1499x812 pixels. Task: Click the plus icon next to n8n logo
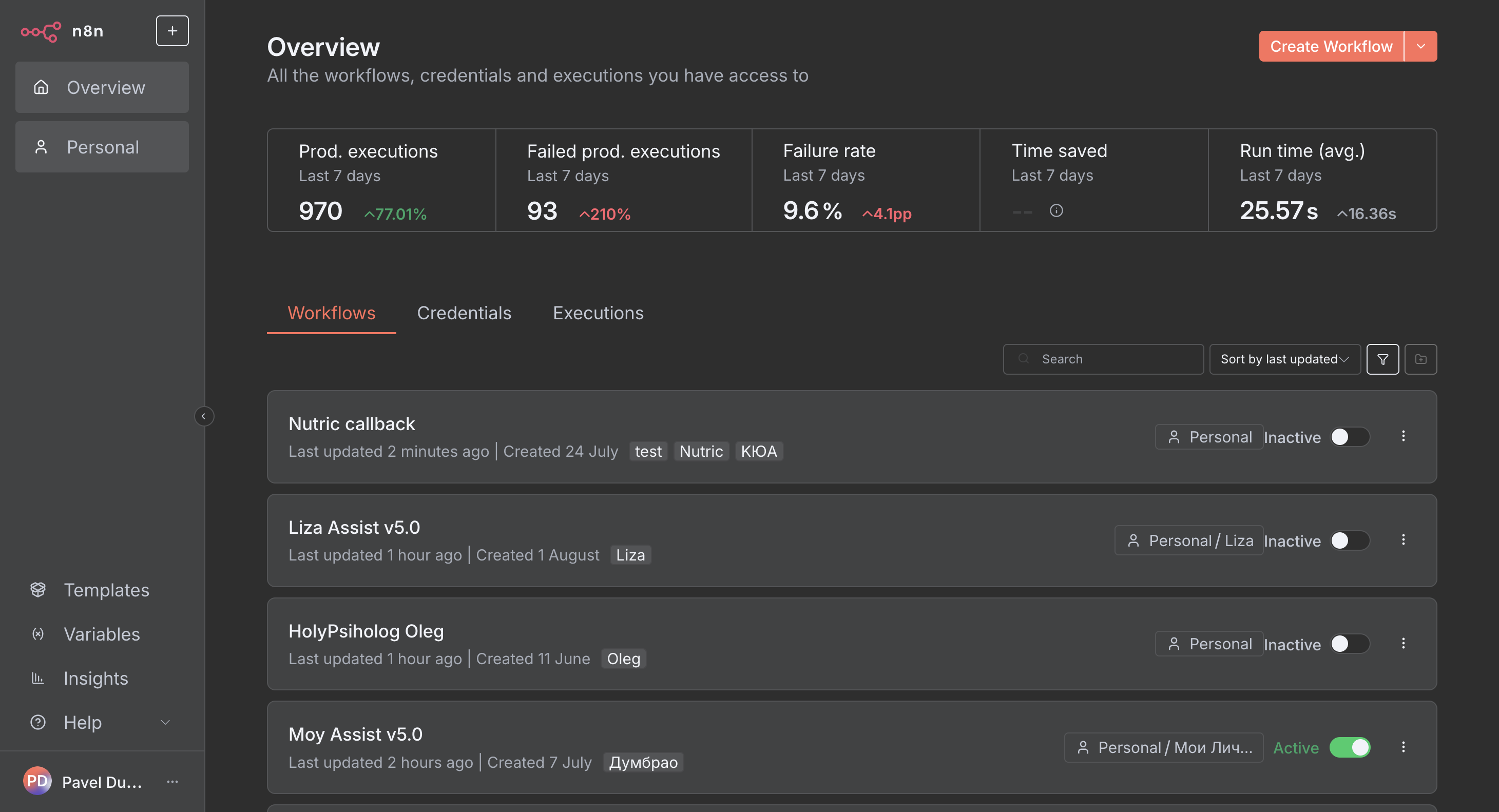pyautogui.click(x=172, y=31)
